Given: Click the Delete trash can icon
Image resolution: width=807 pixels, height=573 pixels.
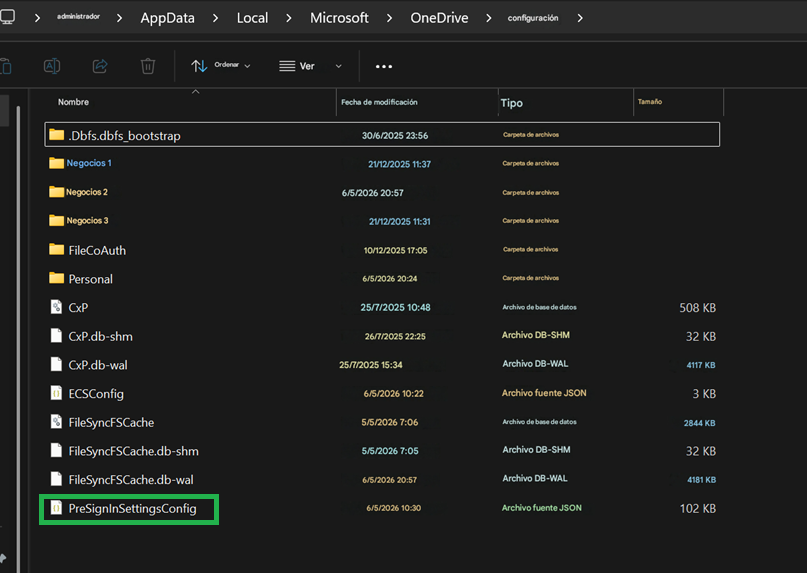Looking at the screenshot, I should [148, 66].
